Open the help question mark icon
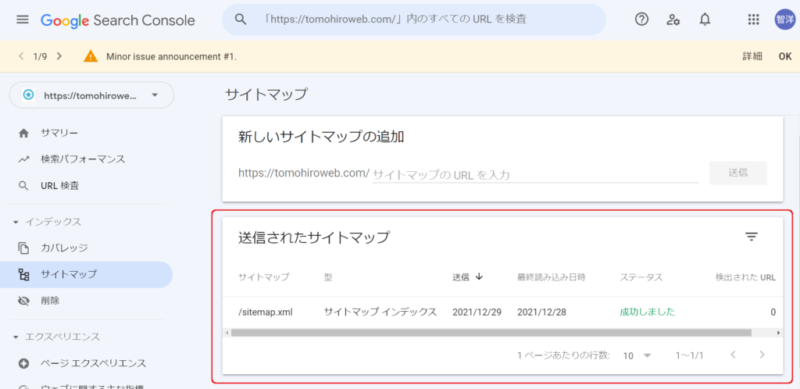The width and height of the screenshot is (800, 389). click(641, 19)
